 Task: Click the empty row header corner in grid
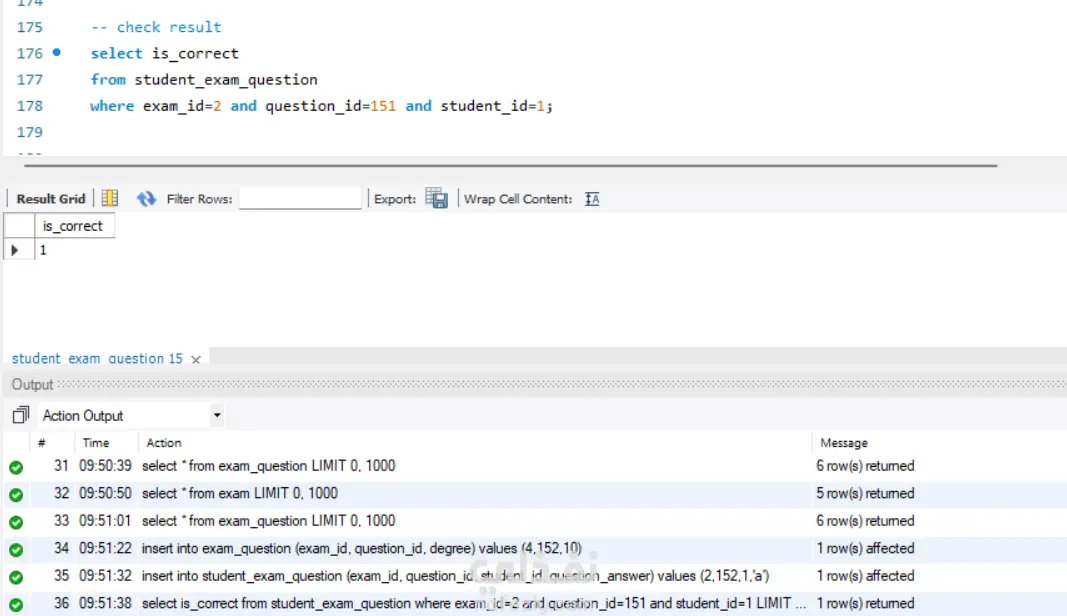tap(19, 226)
